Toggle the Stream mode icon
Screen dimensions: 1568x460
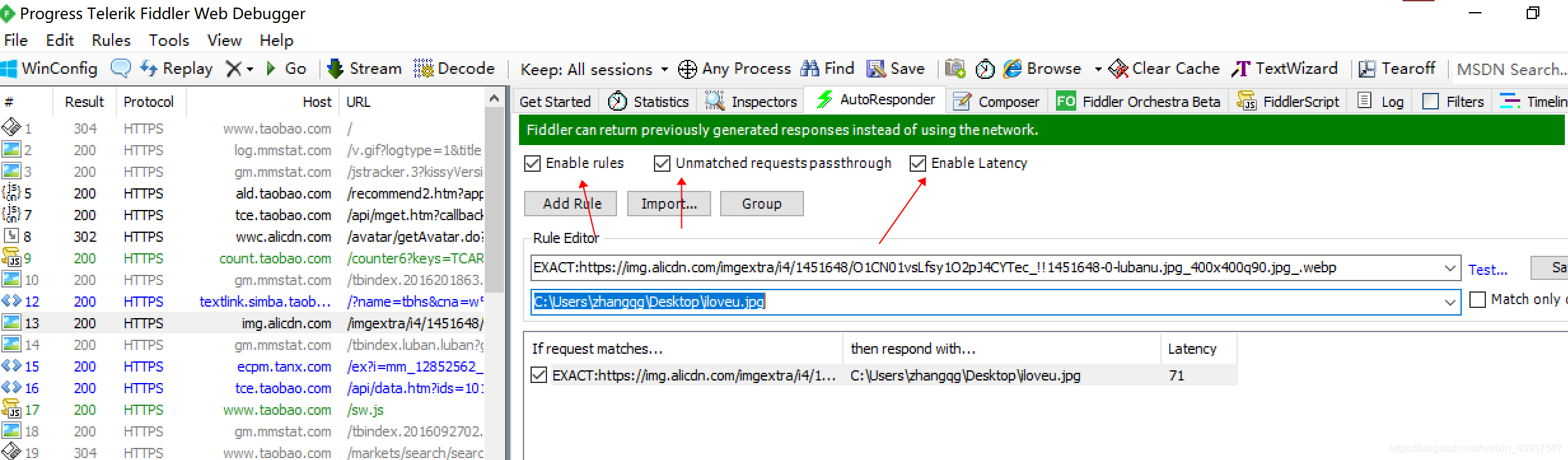click(335, 68)
